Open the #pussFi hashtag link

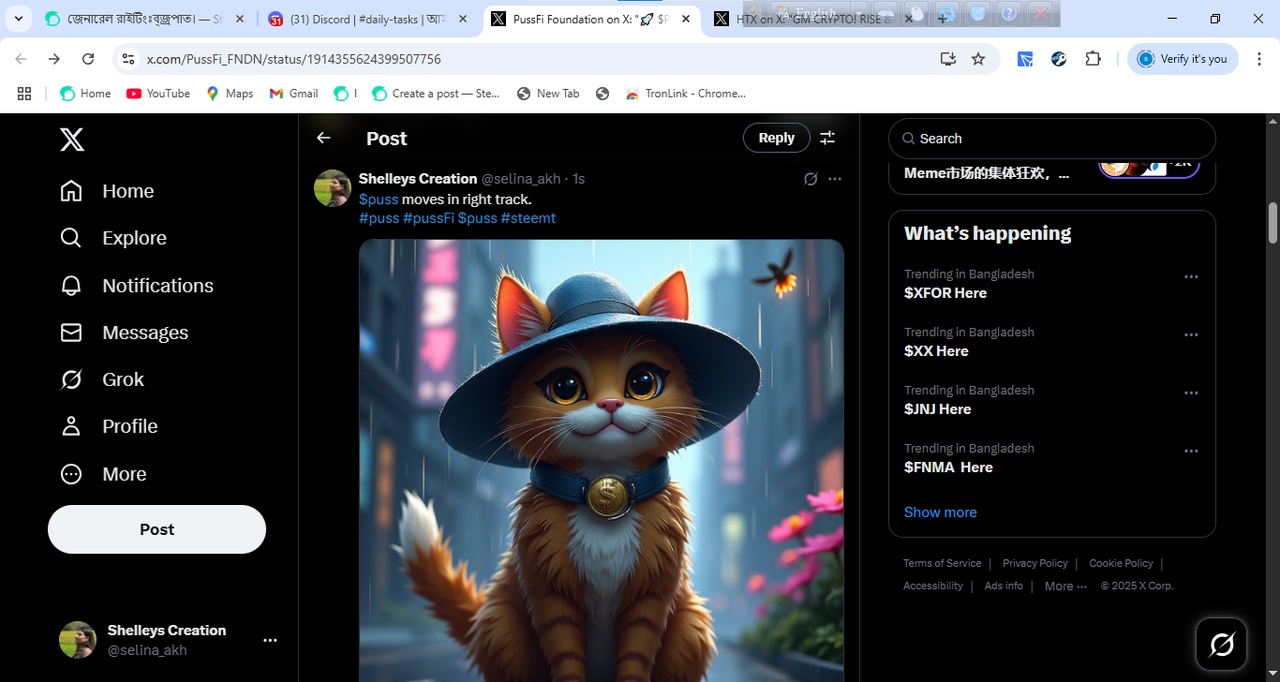coord(429,218)
